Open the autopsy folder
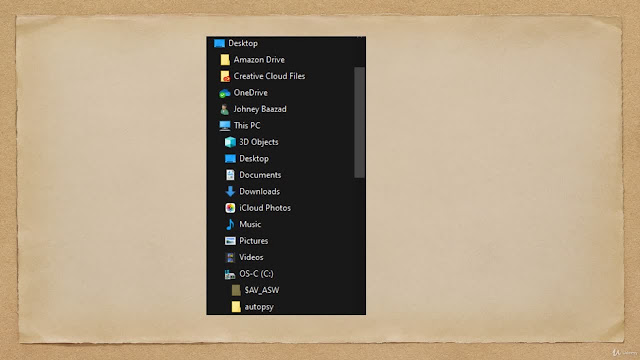Image resolution: width=640 pixels, height=360 pixels. tap(252, 307)
